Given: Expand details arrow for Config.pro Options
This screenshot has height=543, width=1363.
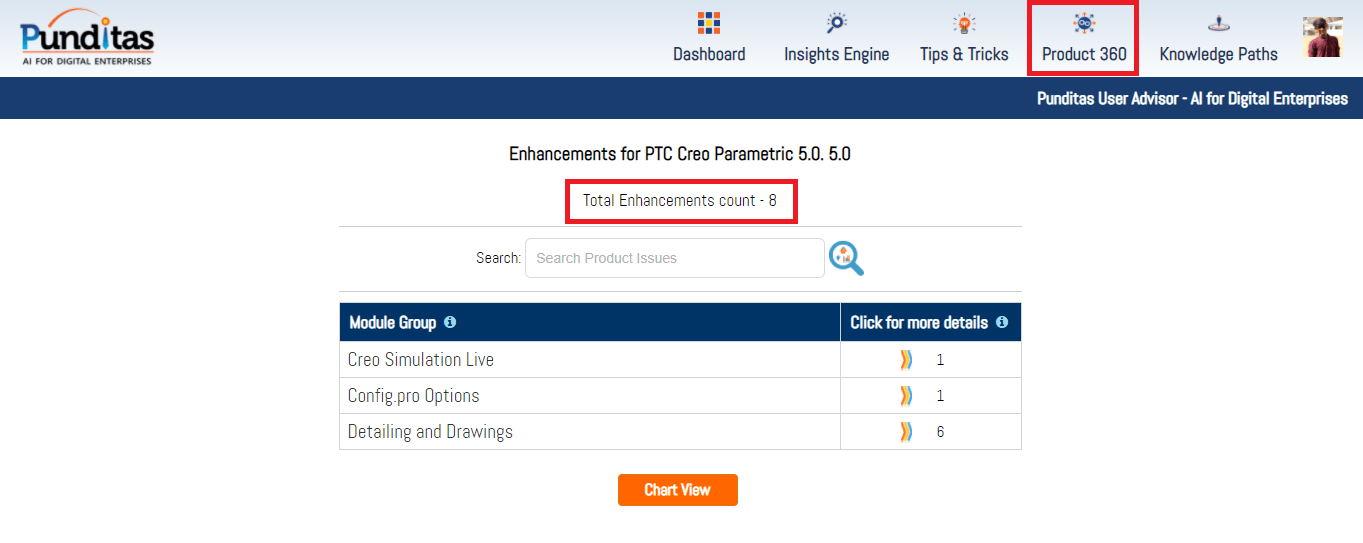Looking at the screenshot, I should coord(906,396).
